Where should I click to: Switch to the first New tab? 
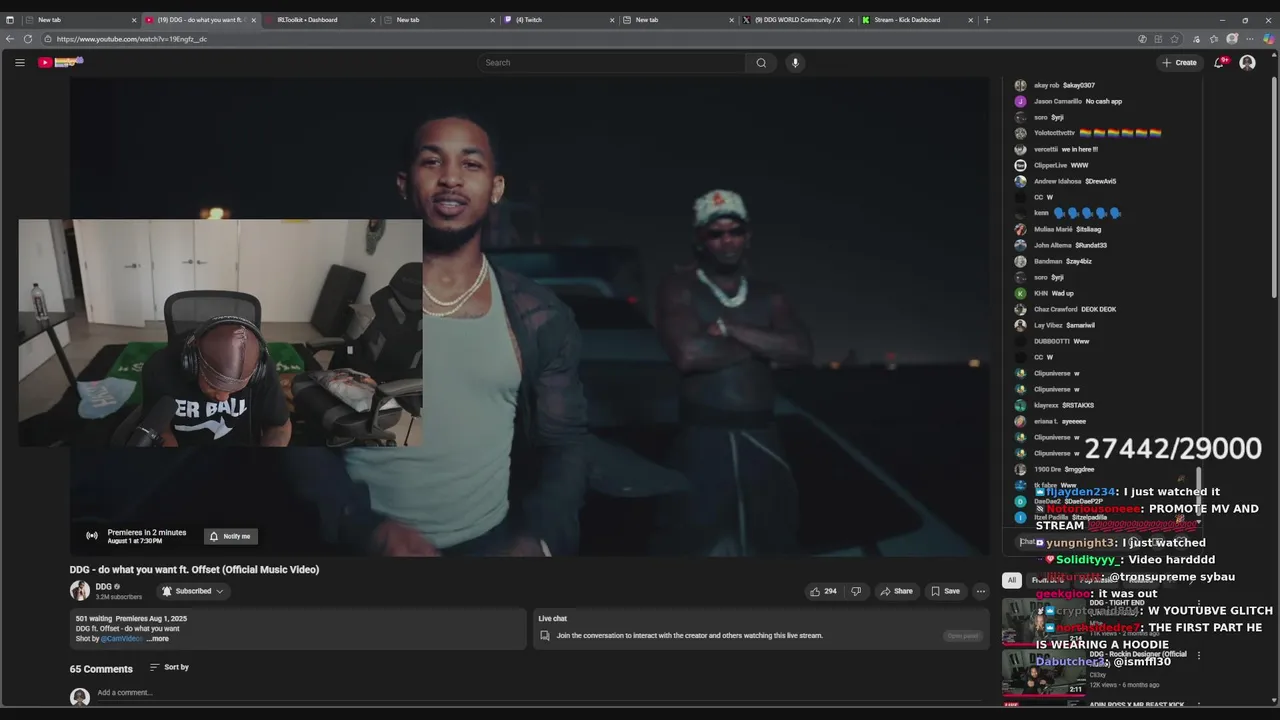click(x=80, y=19)
